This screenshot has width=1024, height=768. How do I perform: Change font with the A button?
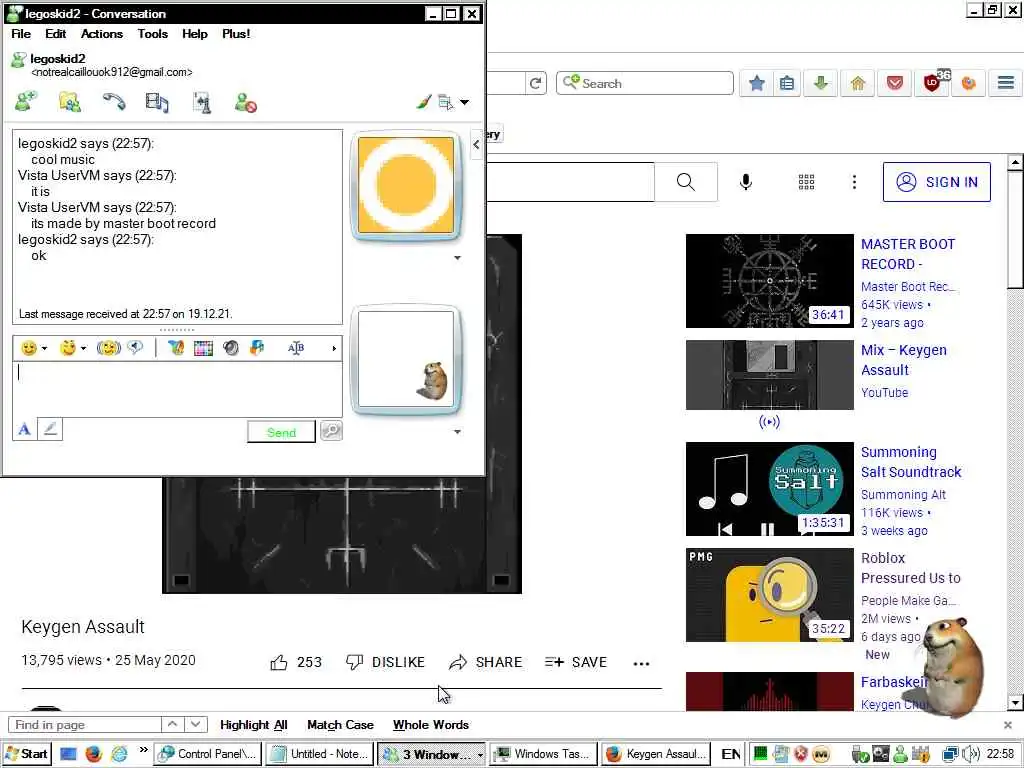tap(24, 430)
